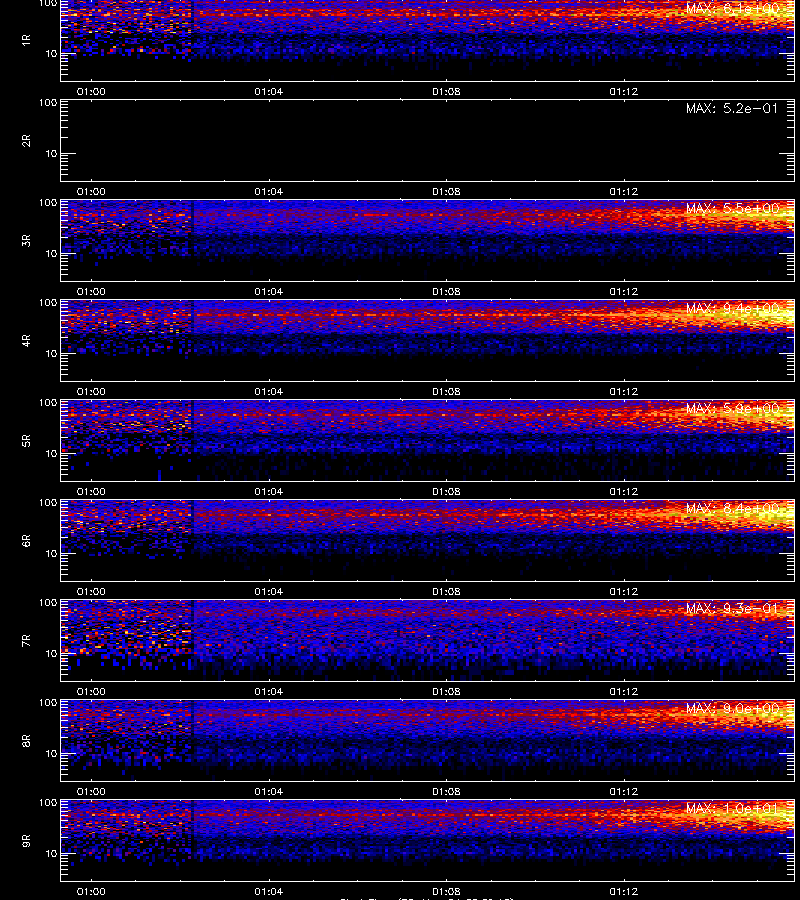The image size is (800, 900).
Task: Click the 10 y-axis label of panel 5R
Action: [51, 453]
